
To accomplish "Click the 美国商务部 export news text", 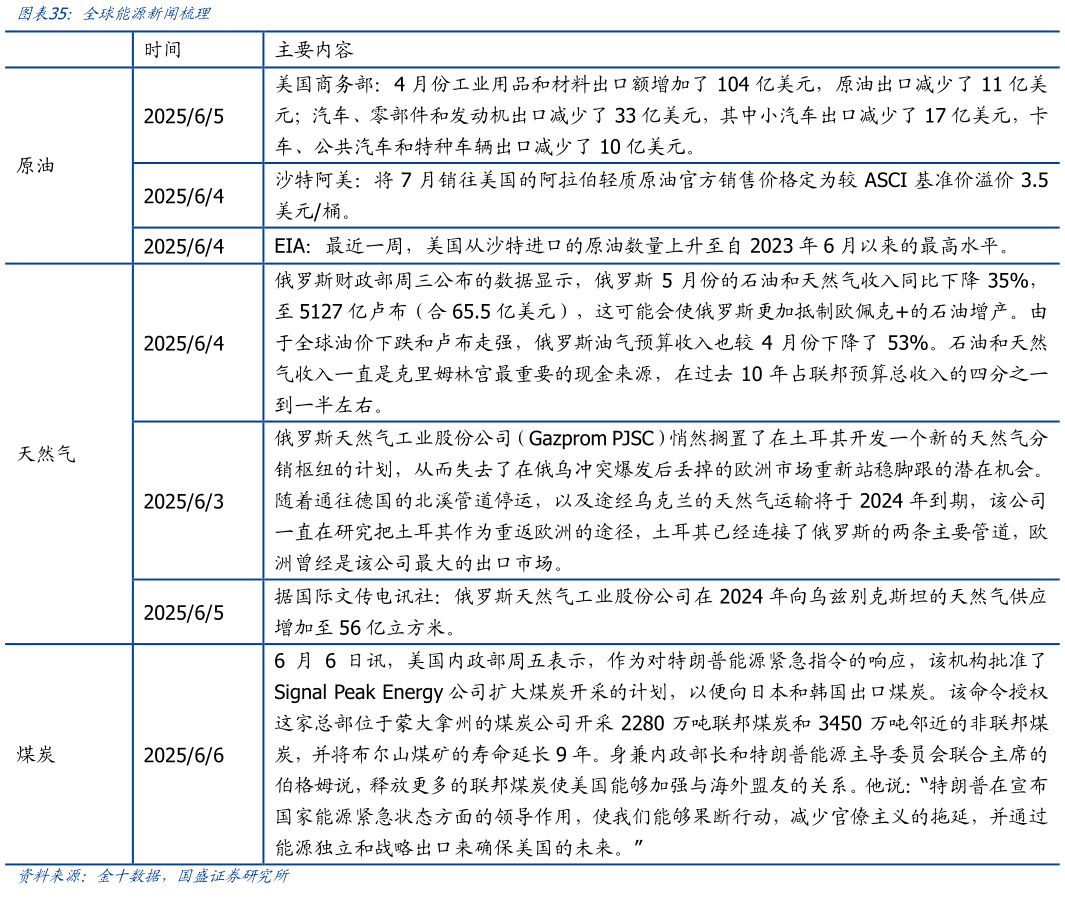I will tap(661, 115).
